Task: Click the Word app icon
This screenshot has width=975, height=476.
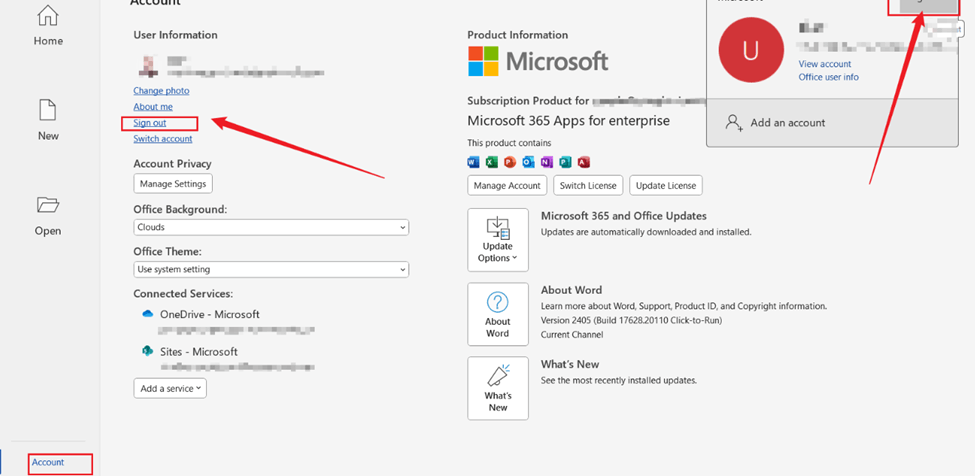Action: (473, 162)
